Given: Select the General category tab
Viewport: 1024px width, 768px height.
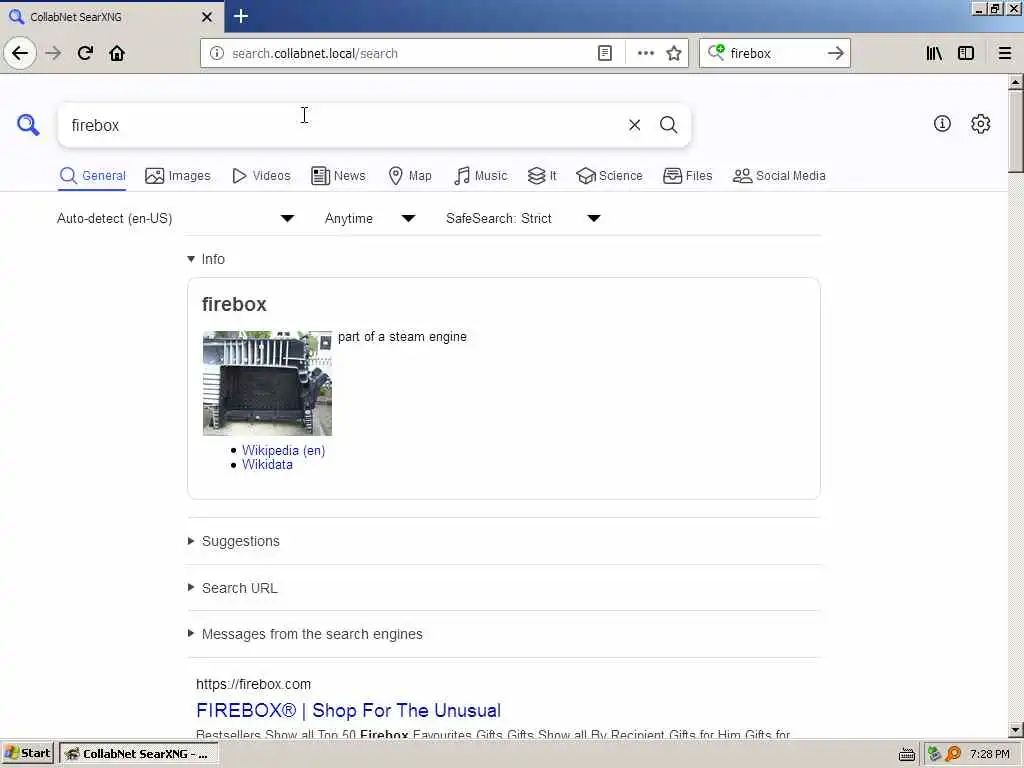Looking at the screenshot, I should [92, 176].
